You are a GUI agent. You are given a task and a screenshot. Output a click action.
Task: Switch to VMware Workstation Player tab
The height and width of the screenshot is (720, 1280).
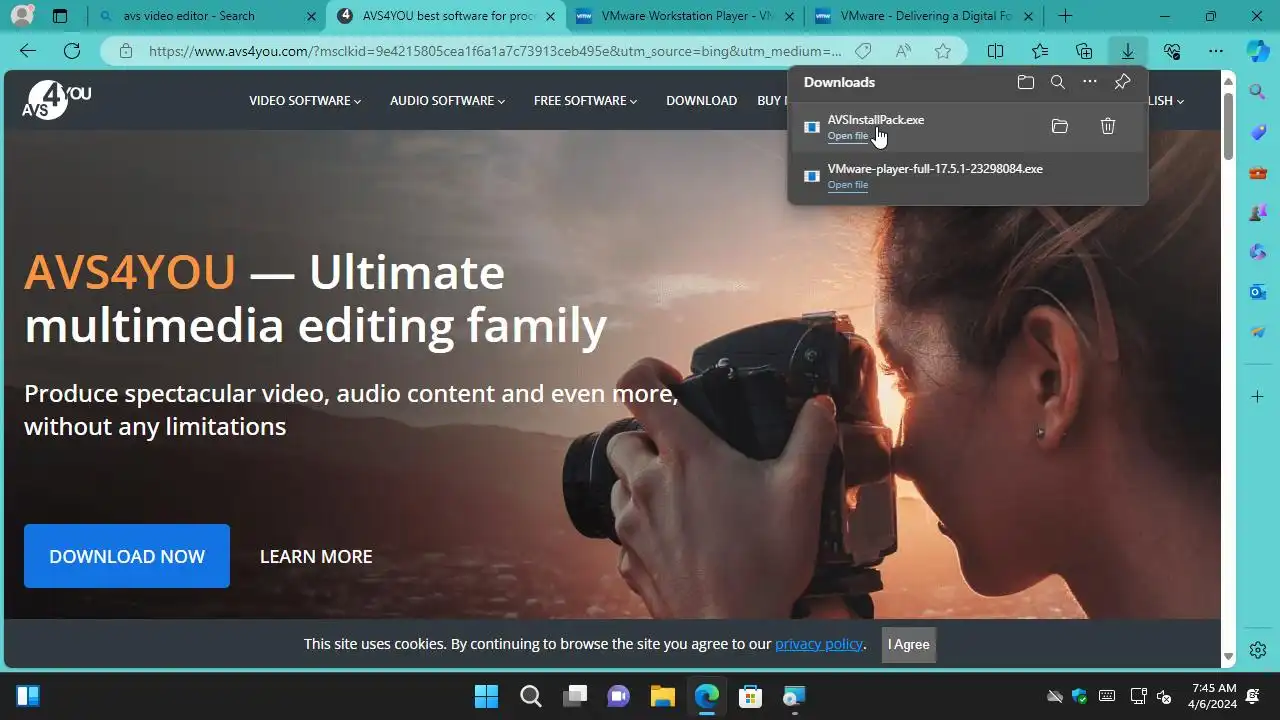coord(684,16)
